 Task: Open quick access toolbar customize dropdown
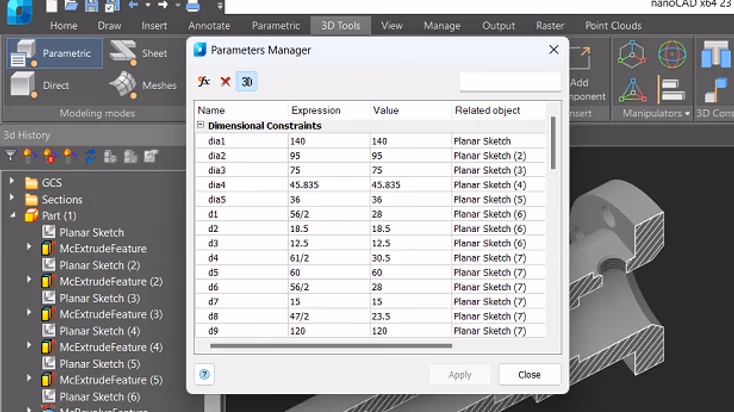tap(220, 6)
